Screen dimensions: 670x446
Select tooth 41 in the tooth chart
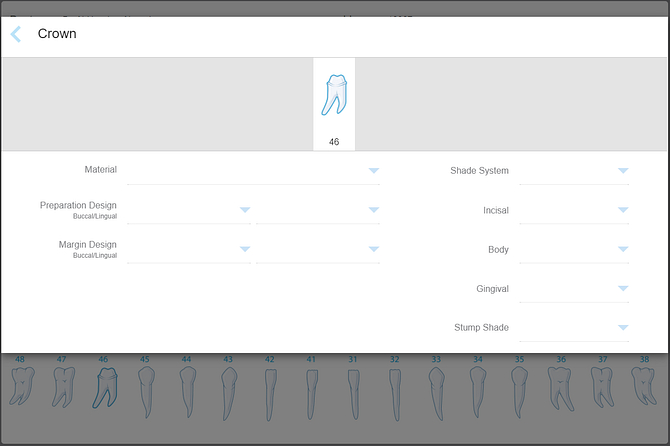point(311,390)
